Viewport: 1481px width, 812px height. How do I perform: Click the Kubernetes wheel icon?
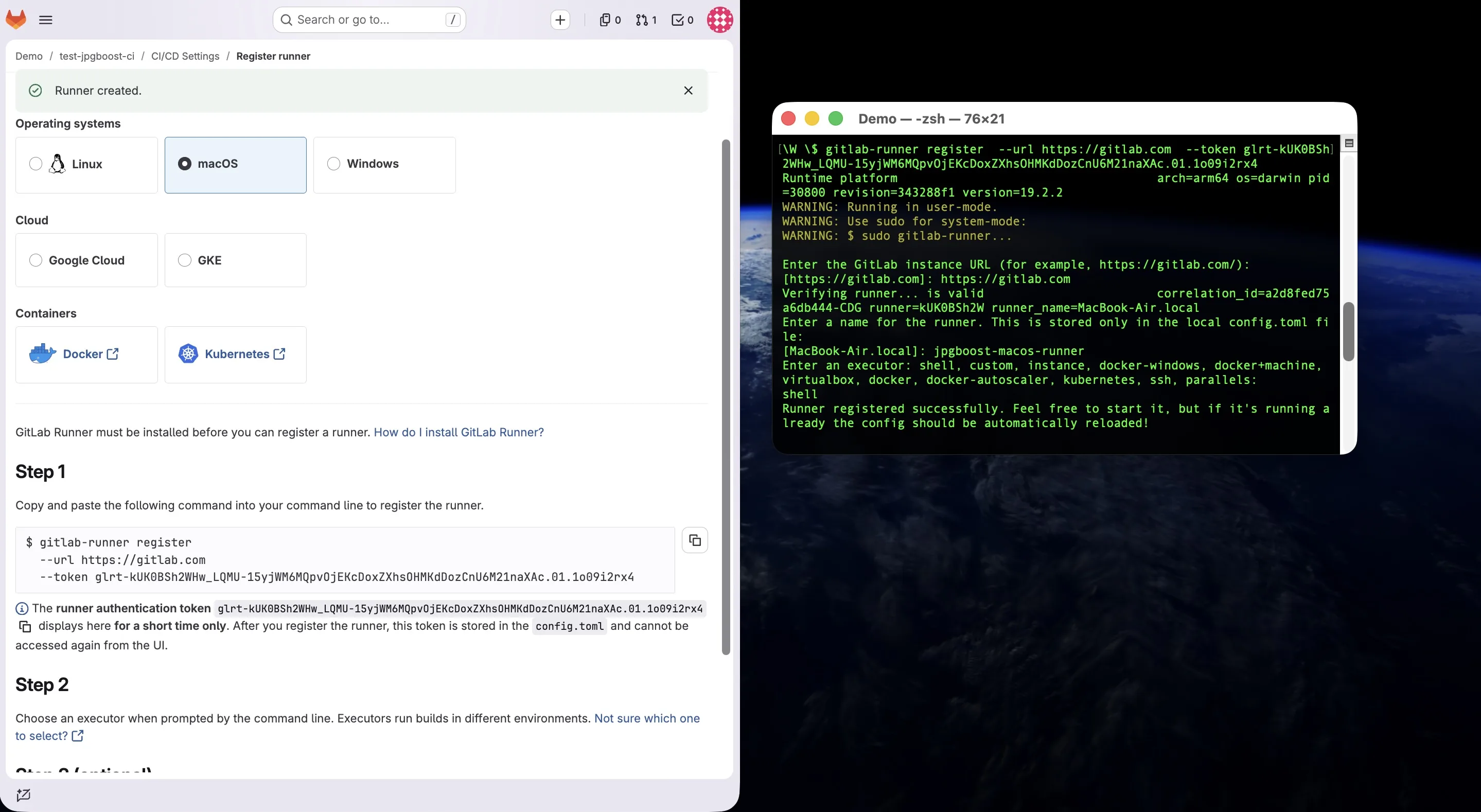tap(188, 354)
